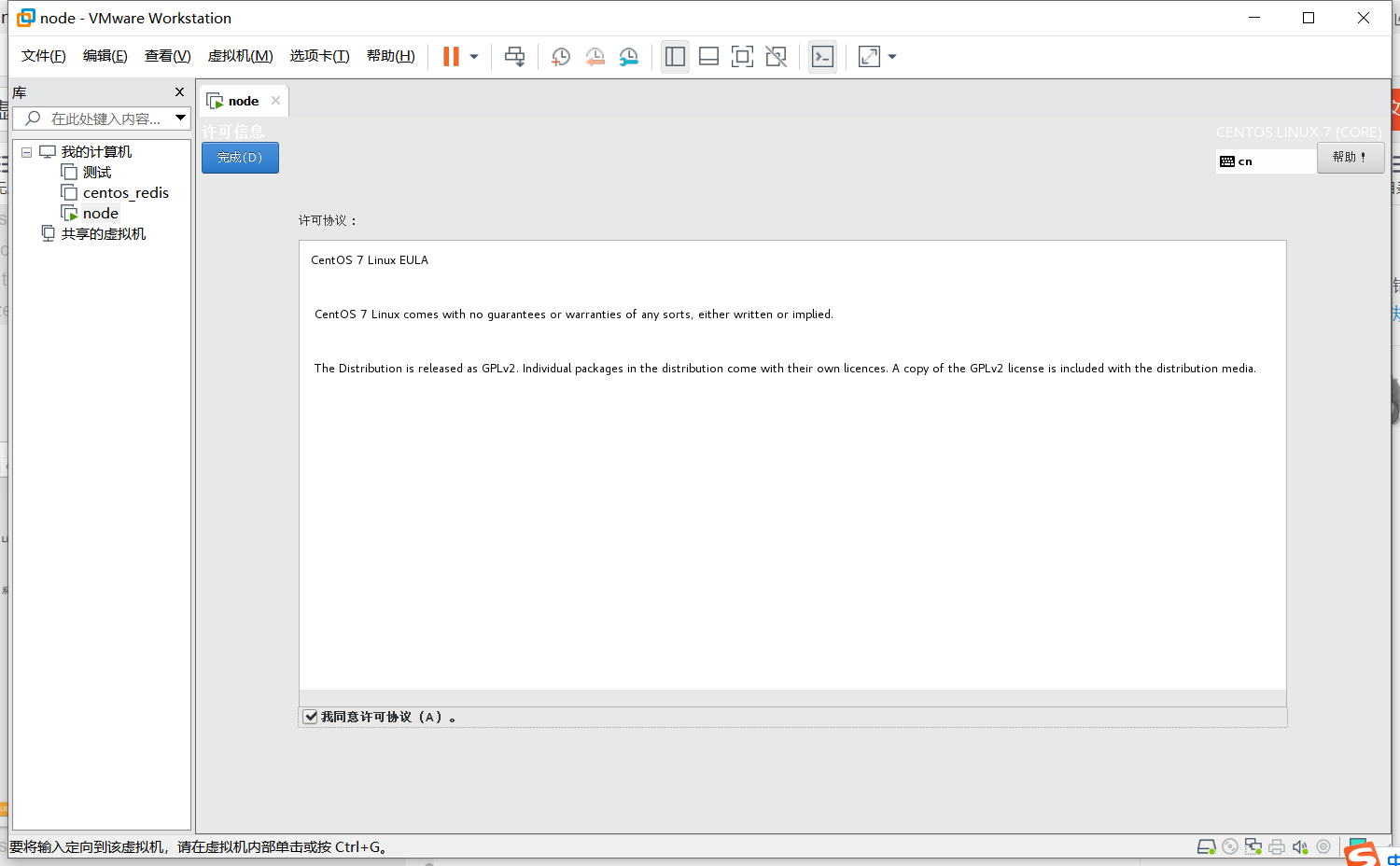1400x866 pixels.
Task: Click the CENTOS LINUX 7 (CORE) heading
Action: pos(1298,133)
